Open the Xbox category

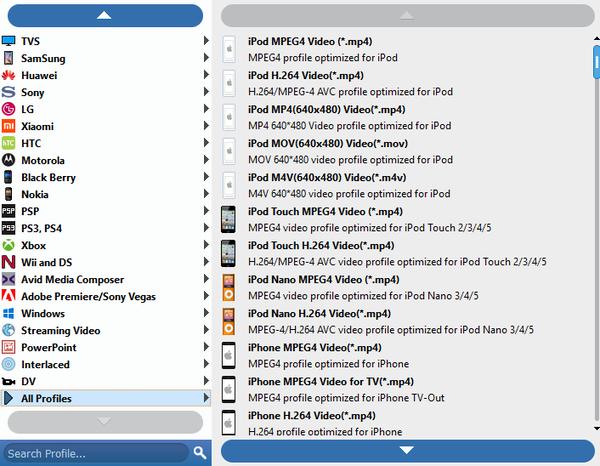pos(105,245)
